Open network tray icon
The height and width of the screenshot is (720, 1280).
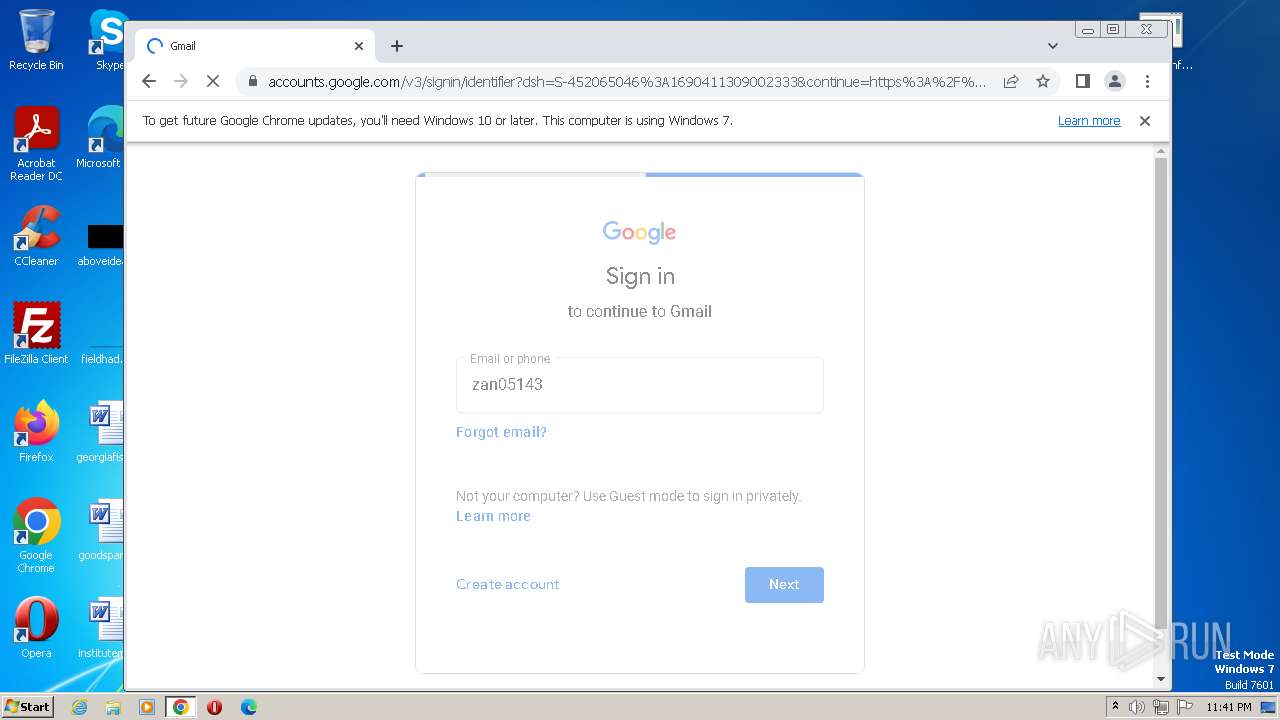[x=1161, y=707]
